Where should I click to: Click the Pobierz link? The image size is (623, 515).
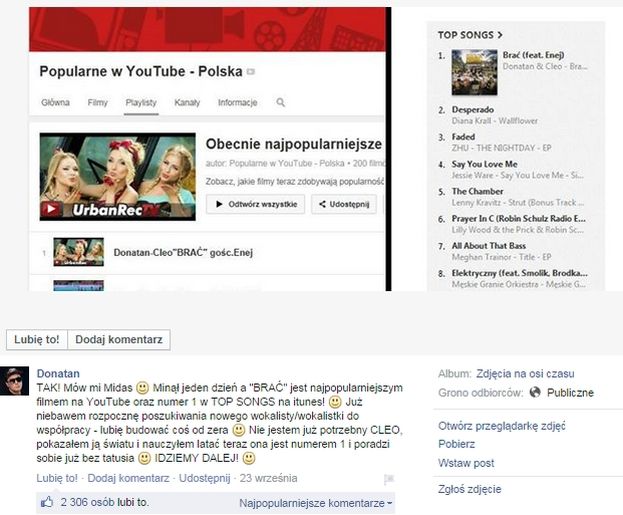(457, 444)
